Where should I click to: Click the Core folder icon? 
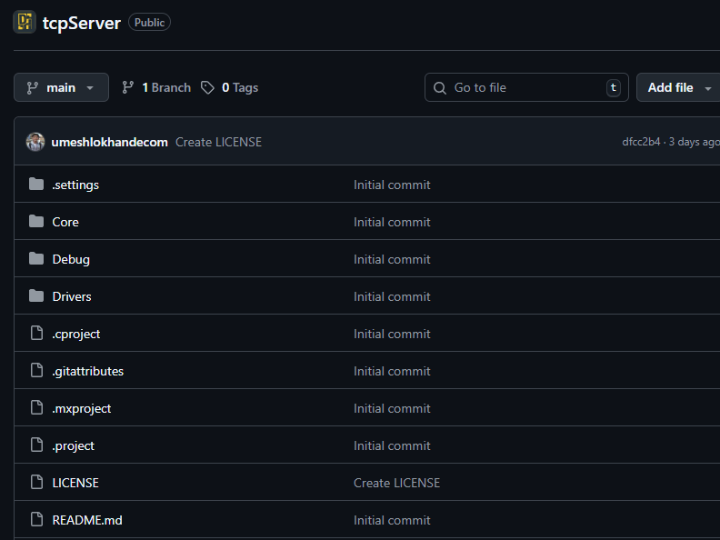[x=37, y=222]
